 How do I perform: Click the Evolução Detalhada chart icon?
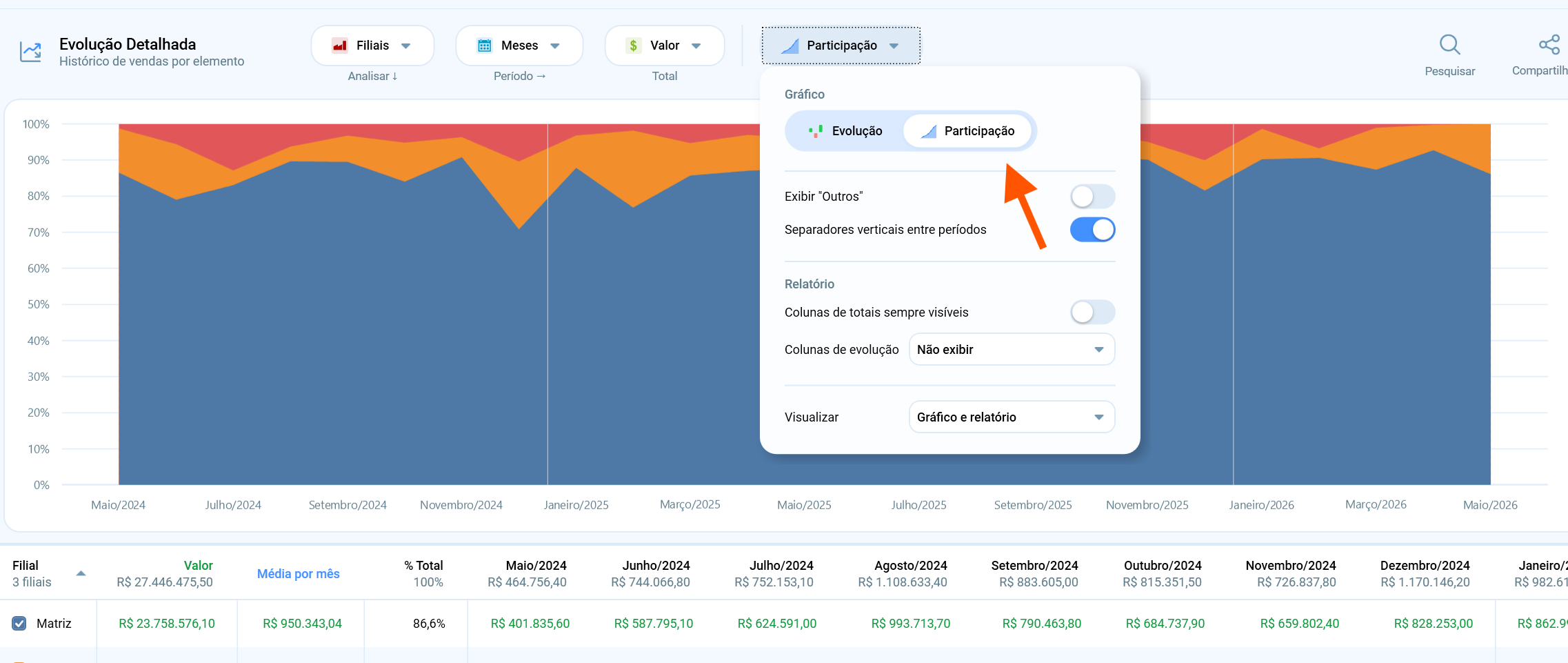click(30, 52)
